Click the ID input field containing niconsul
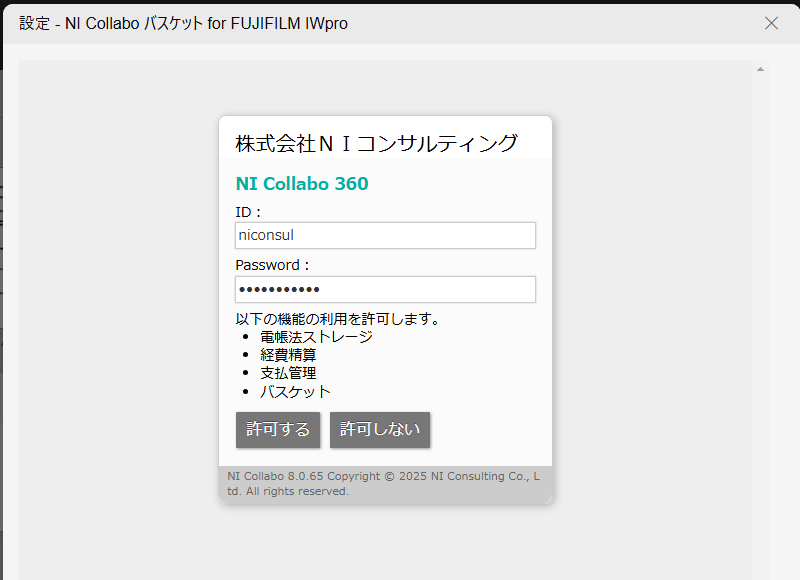 [x=385, y=235]
